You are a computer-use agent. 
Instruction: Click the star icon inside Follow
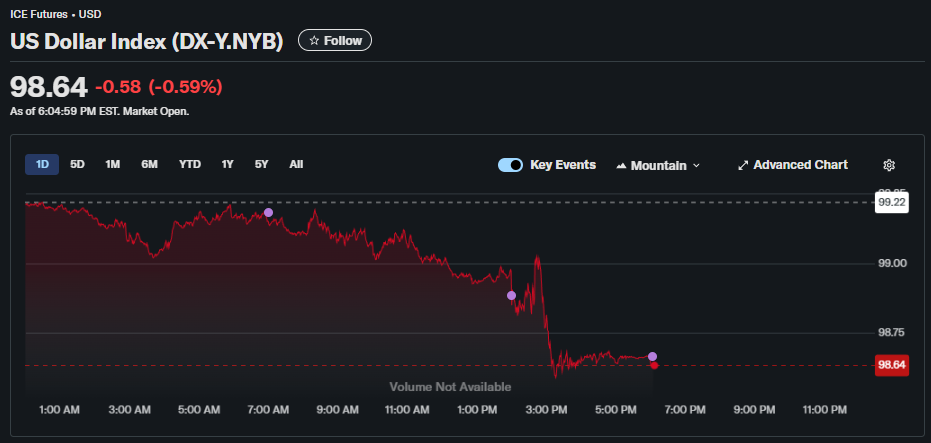(314, 41)
